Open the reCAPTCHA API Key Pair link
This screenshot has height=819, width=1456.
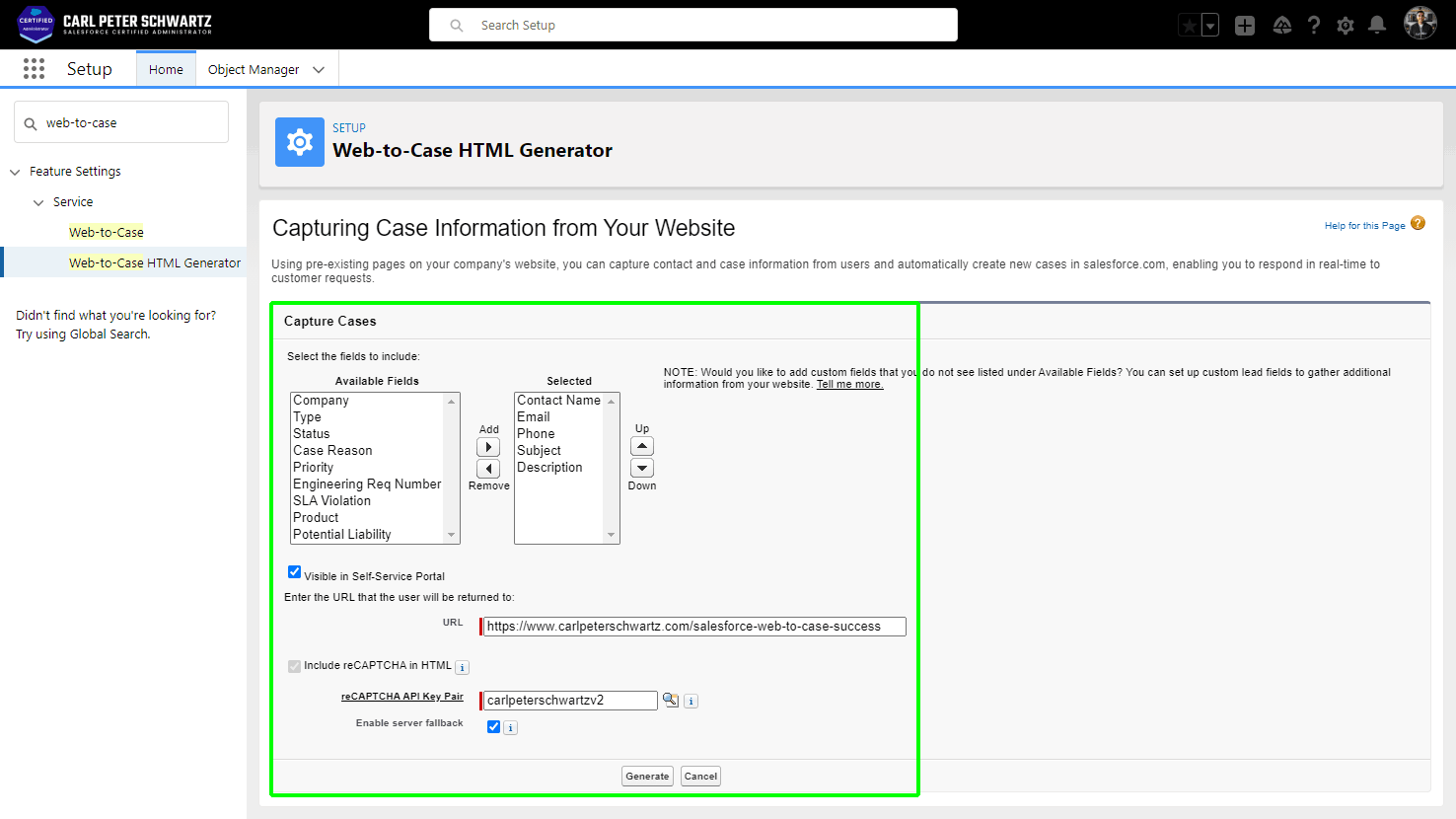click(x=402, y=697)
